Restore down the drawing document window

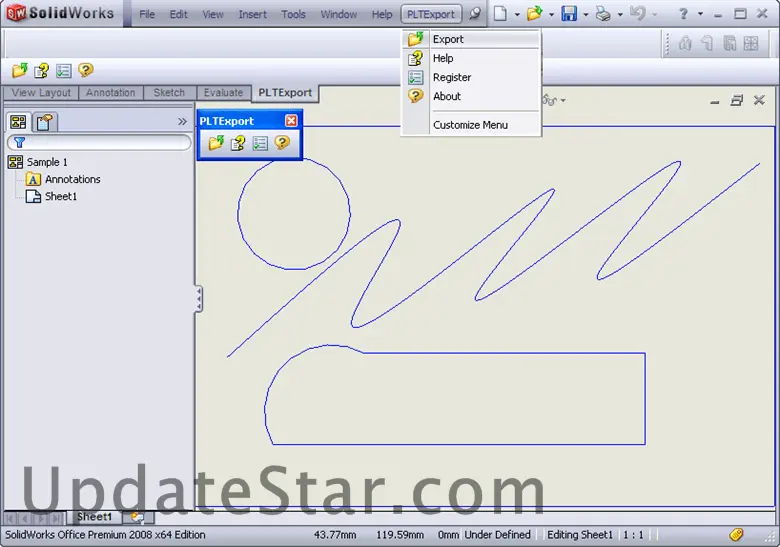[x=737, y=100]
